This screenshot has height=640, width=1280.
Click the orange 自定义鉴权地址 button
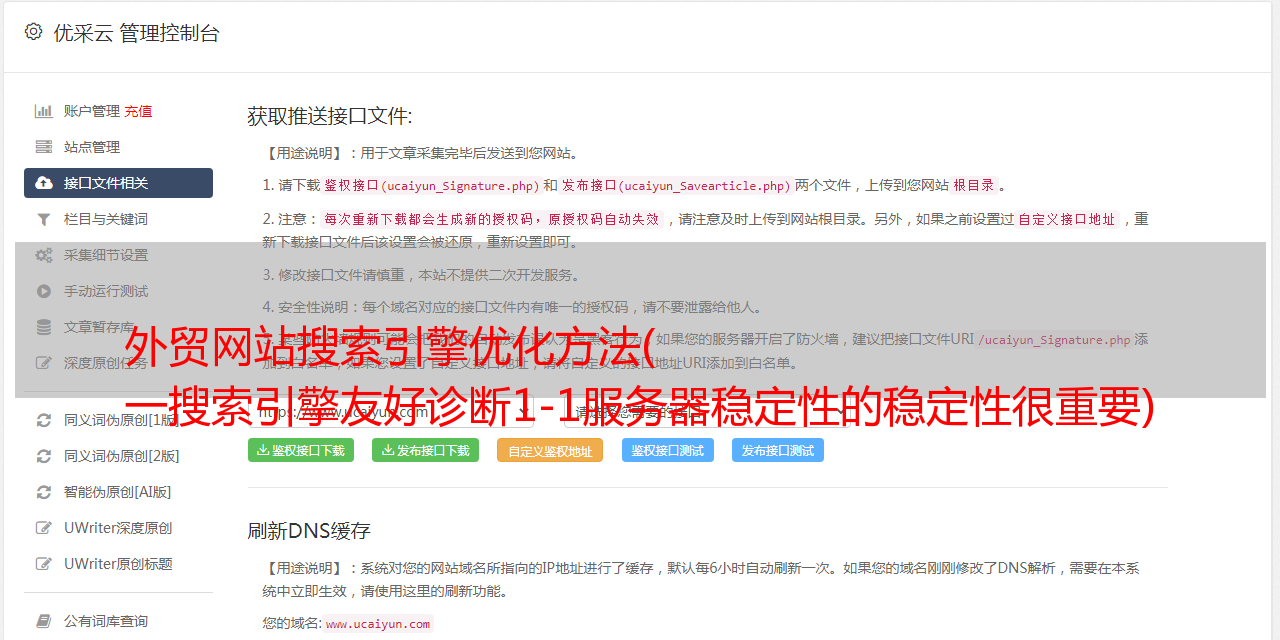tap(550, 451)
